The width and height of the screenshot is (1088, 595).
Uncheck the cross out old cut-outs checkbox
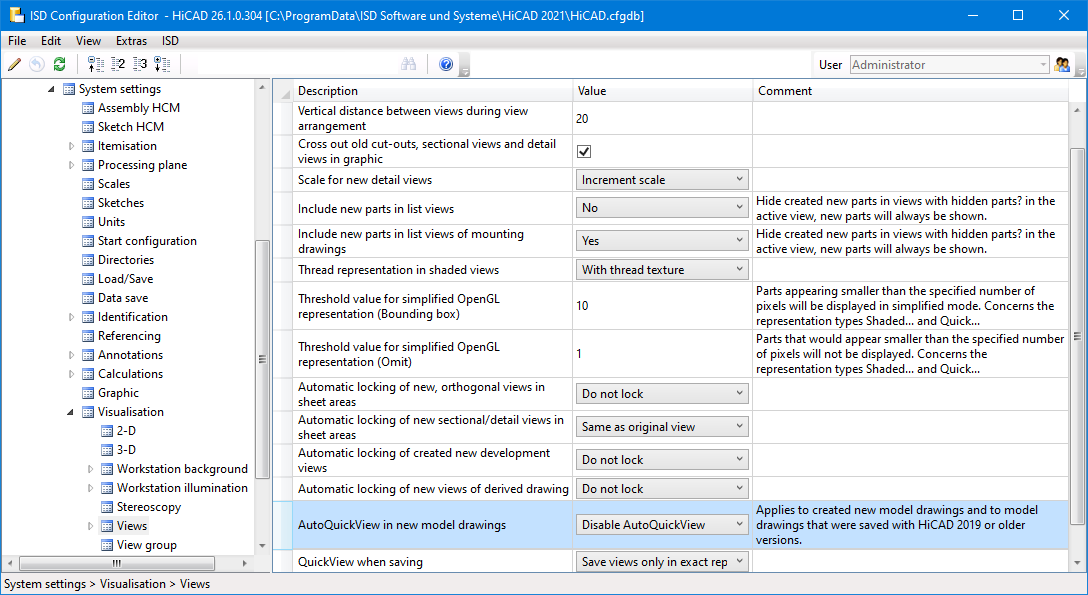coord(584,151)
